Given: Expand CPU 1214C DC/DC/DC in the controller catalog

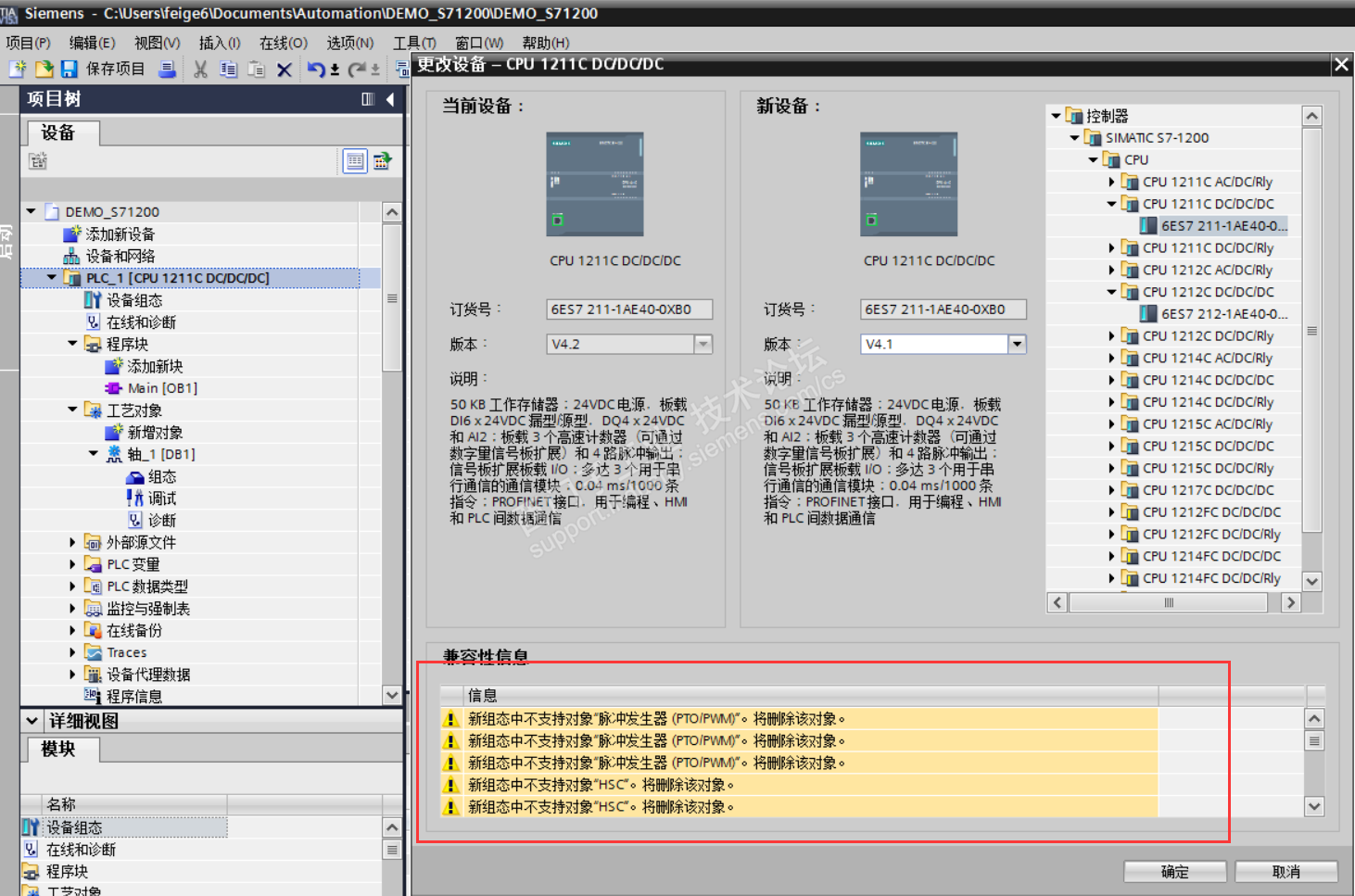Looking at the screenshot, I should [1111, 380].
